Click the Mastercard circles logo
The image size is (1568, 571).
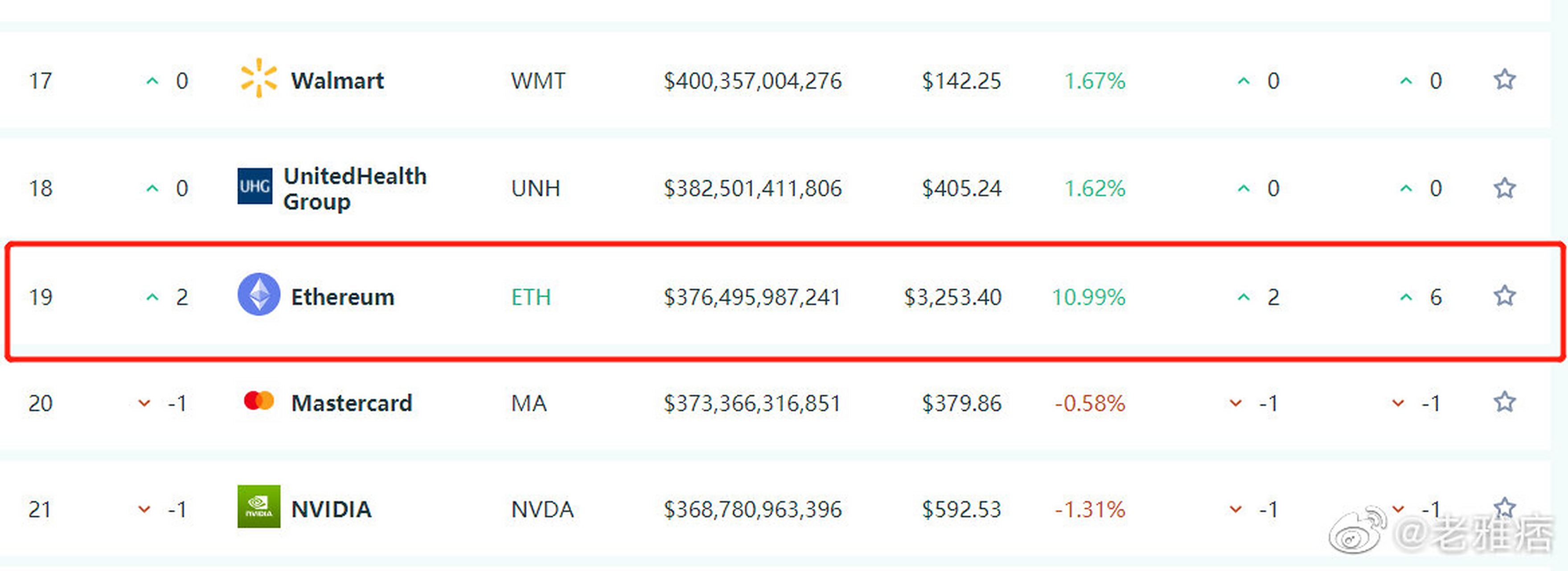click(259, 401)
